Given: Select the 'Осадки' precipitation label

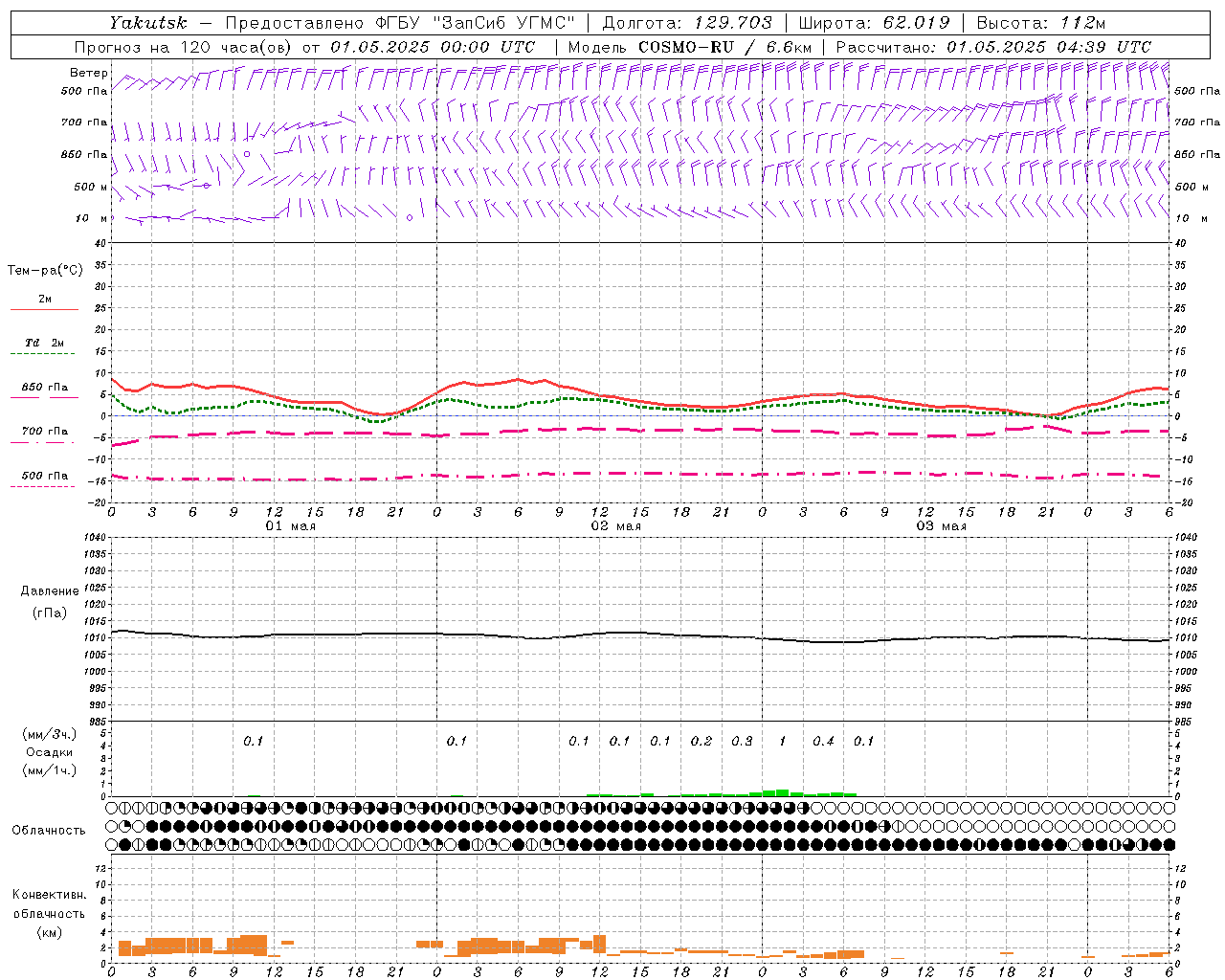Looking at the screenshot, I should [x=50, y=752].
